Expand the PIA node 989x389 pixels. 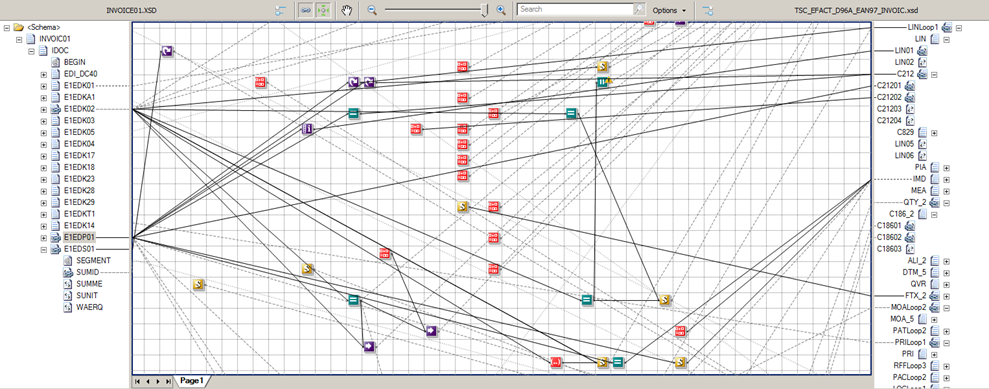(946, 168)
